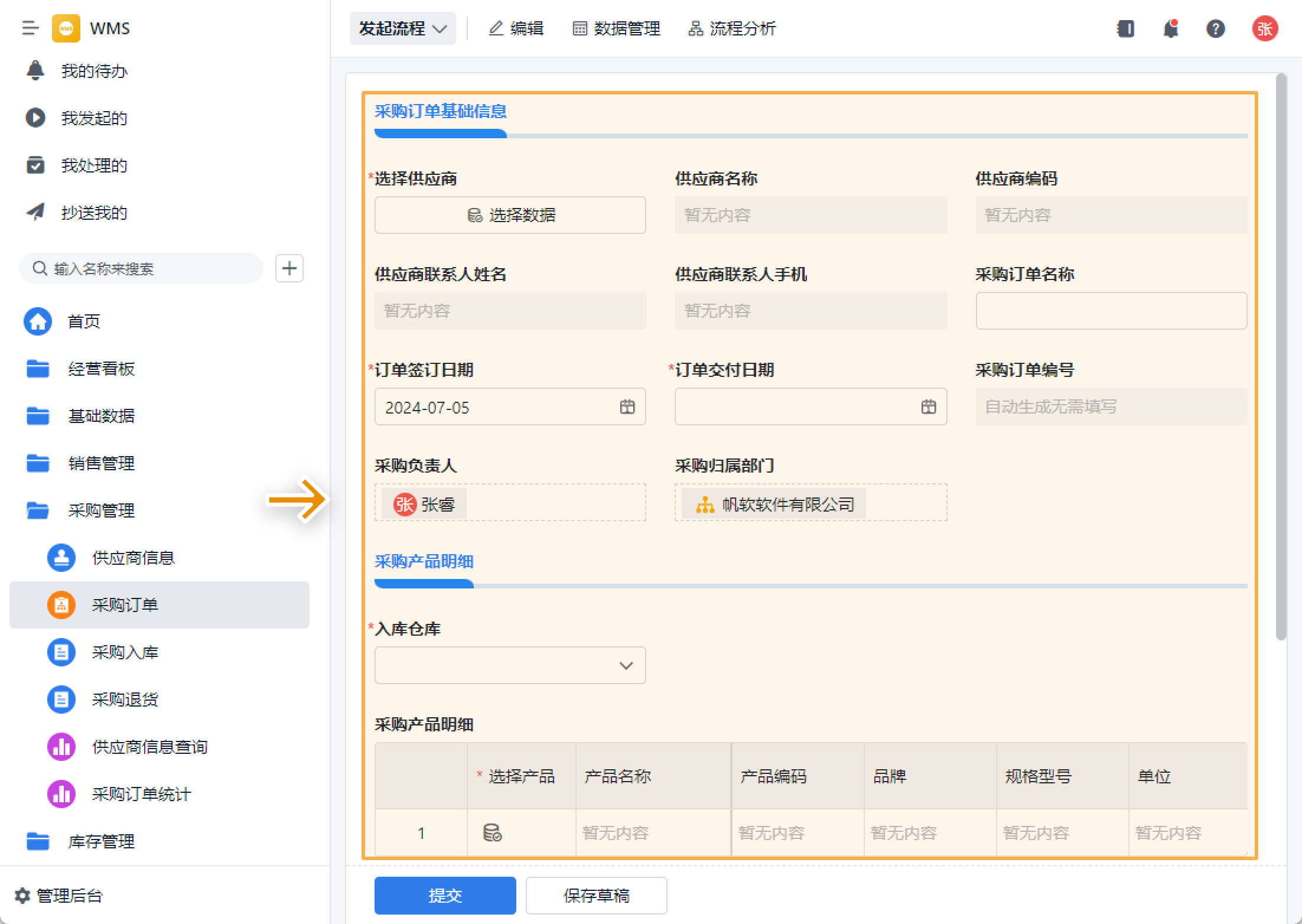This screenshot has width=1302, height=924.
Task: Click the hamburger menu icon beside WMS
Action: pos(30,28)
